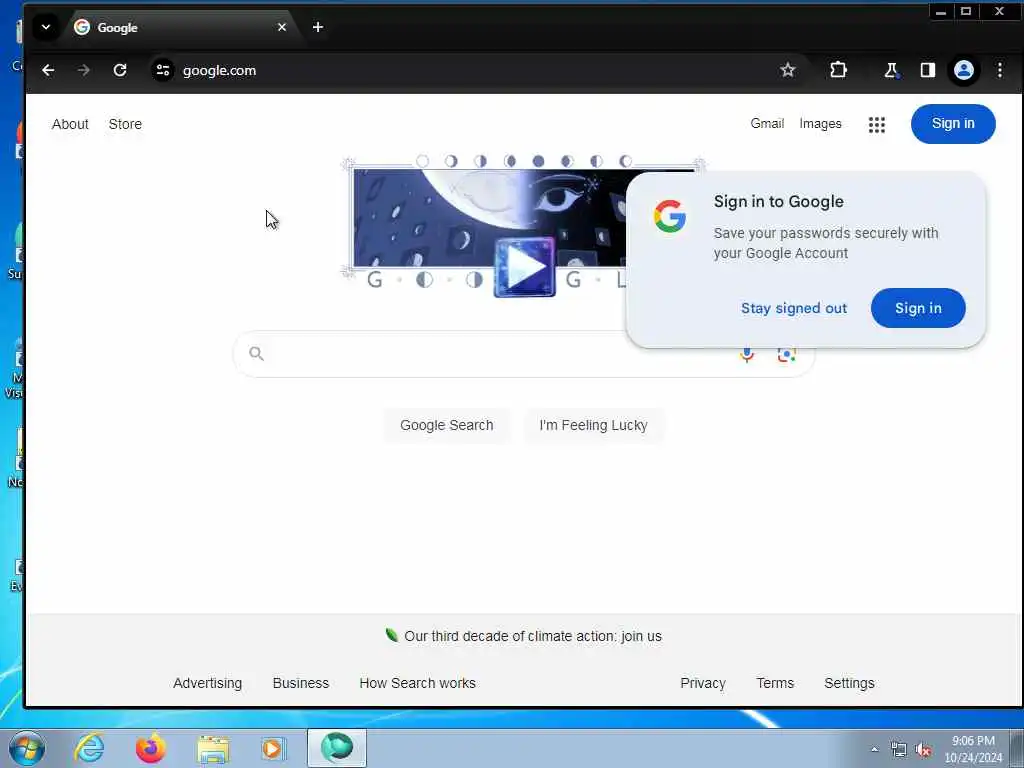Click the magnifier icon in search box
This screenshot has height=768, width=1024.
coord(256,353)
